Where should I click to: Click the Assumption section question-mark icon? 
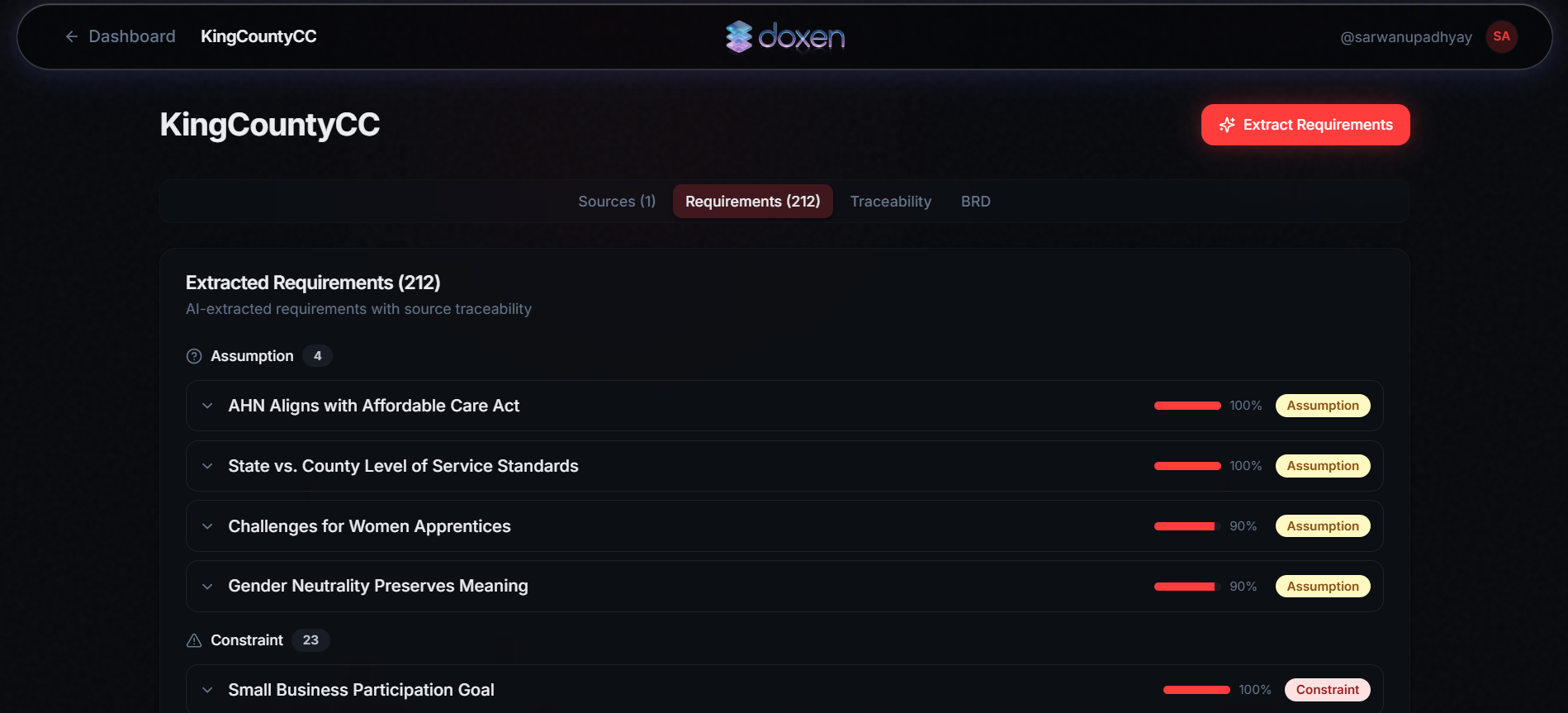point(194,356)
